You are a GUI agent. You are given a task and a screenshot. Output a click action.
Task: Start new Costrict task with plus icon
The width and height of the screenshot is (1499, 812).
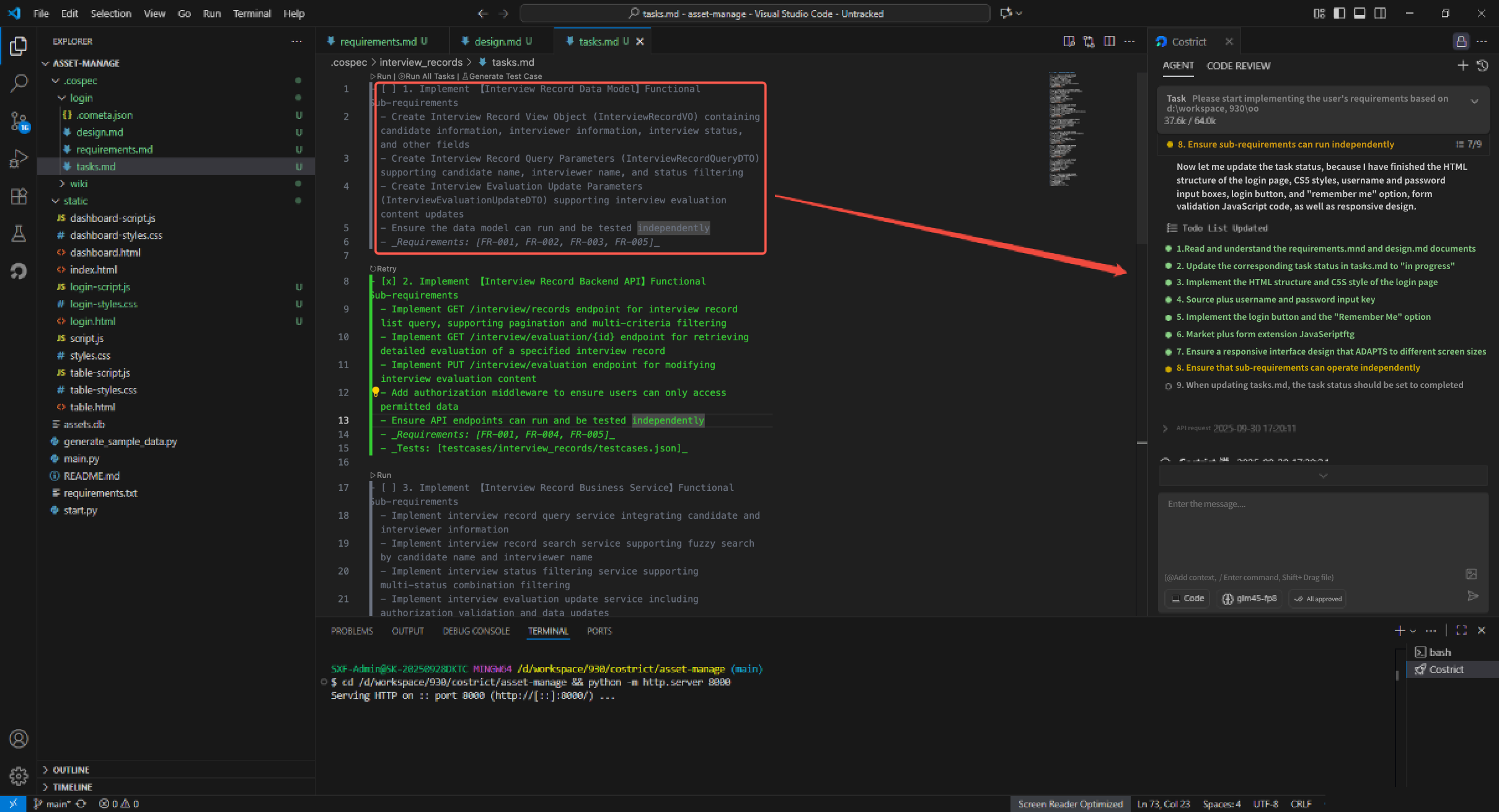[x=1462, y=66]
